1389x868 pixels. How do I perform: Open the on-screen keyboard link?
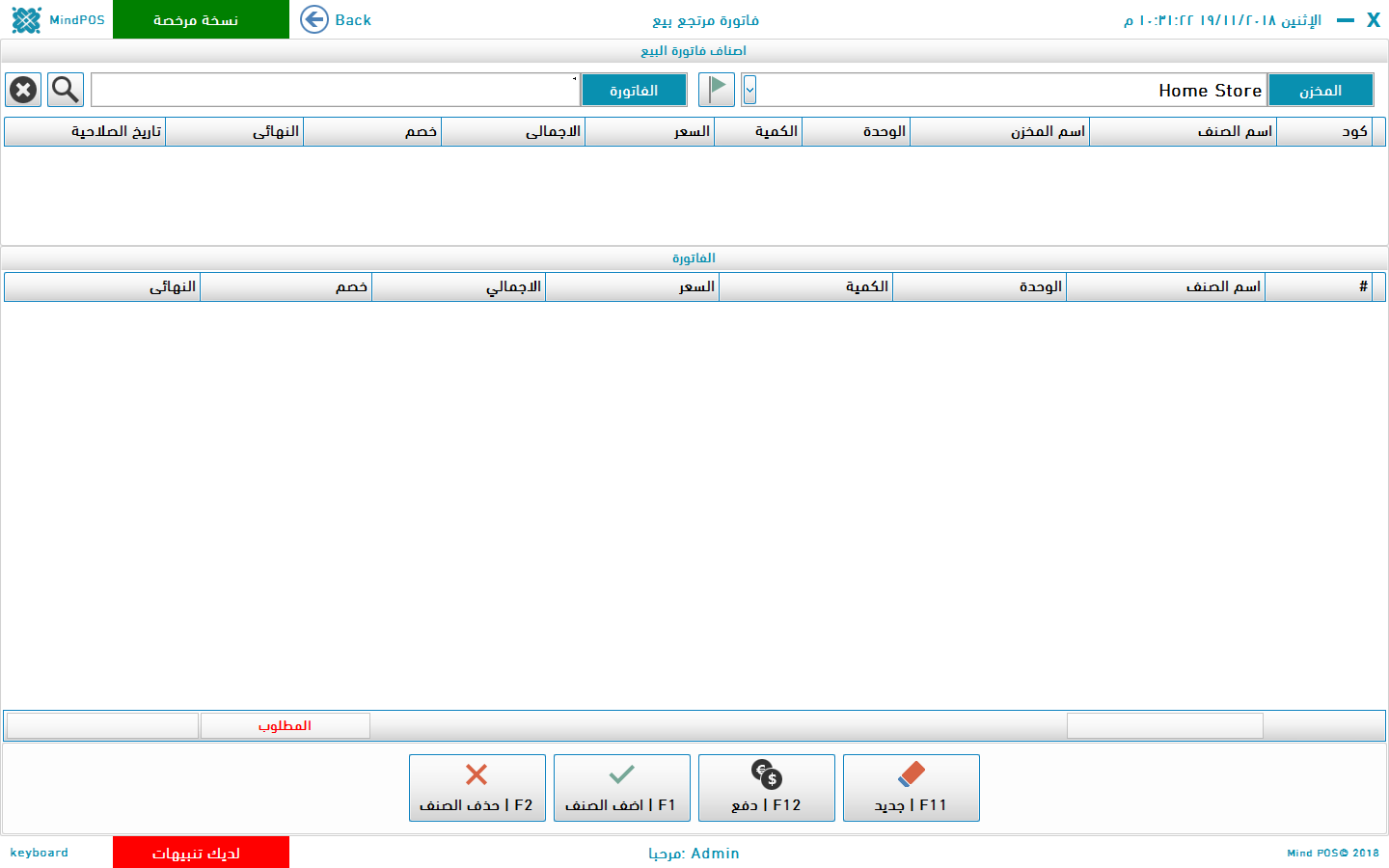40,853
